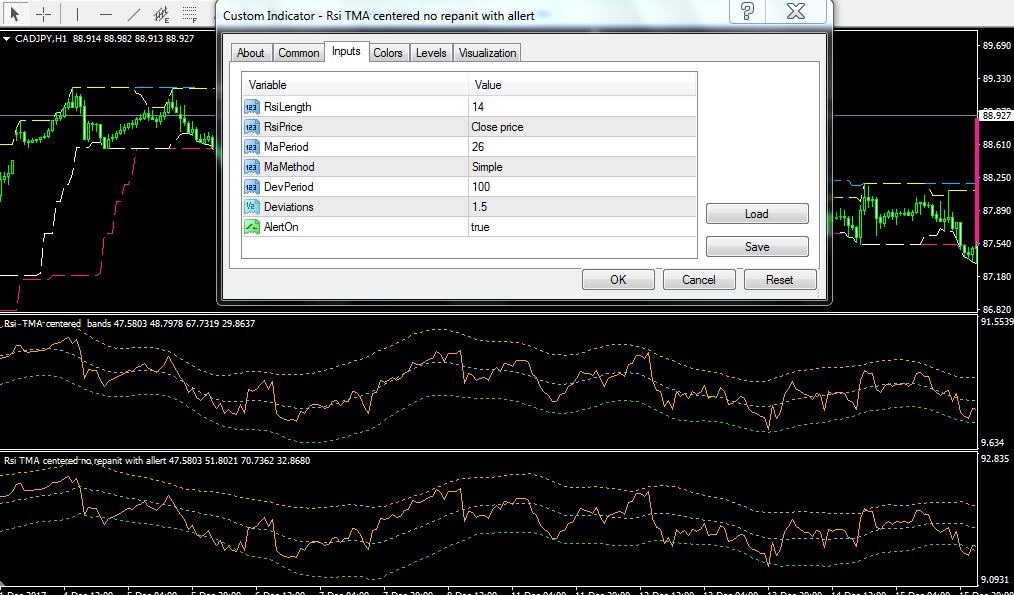The width and height of the screenshot is (1014, 595).
Task: Click the MaMethod variable icon
Action: (252, 167)
